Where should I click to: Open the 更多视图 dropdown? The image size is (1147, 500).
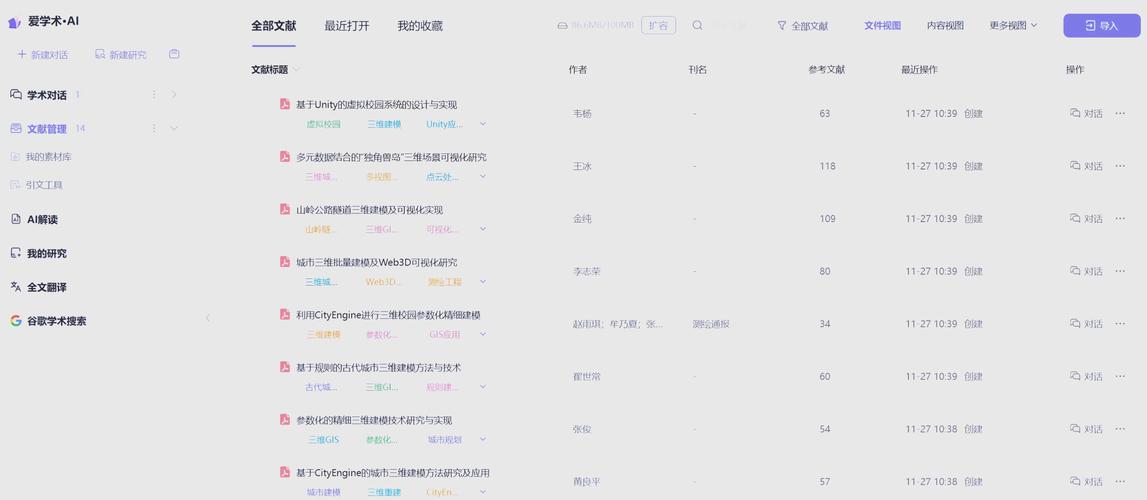tap(1013, 26)
